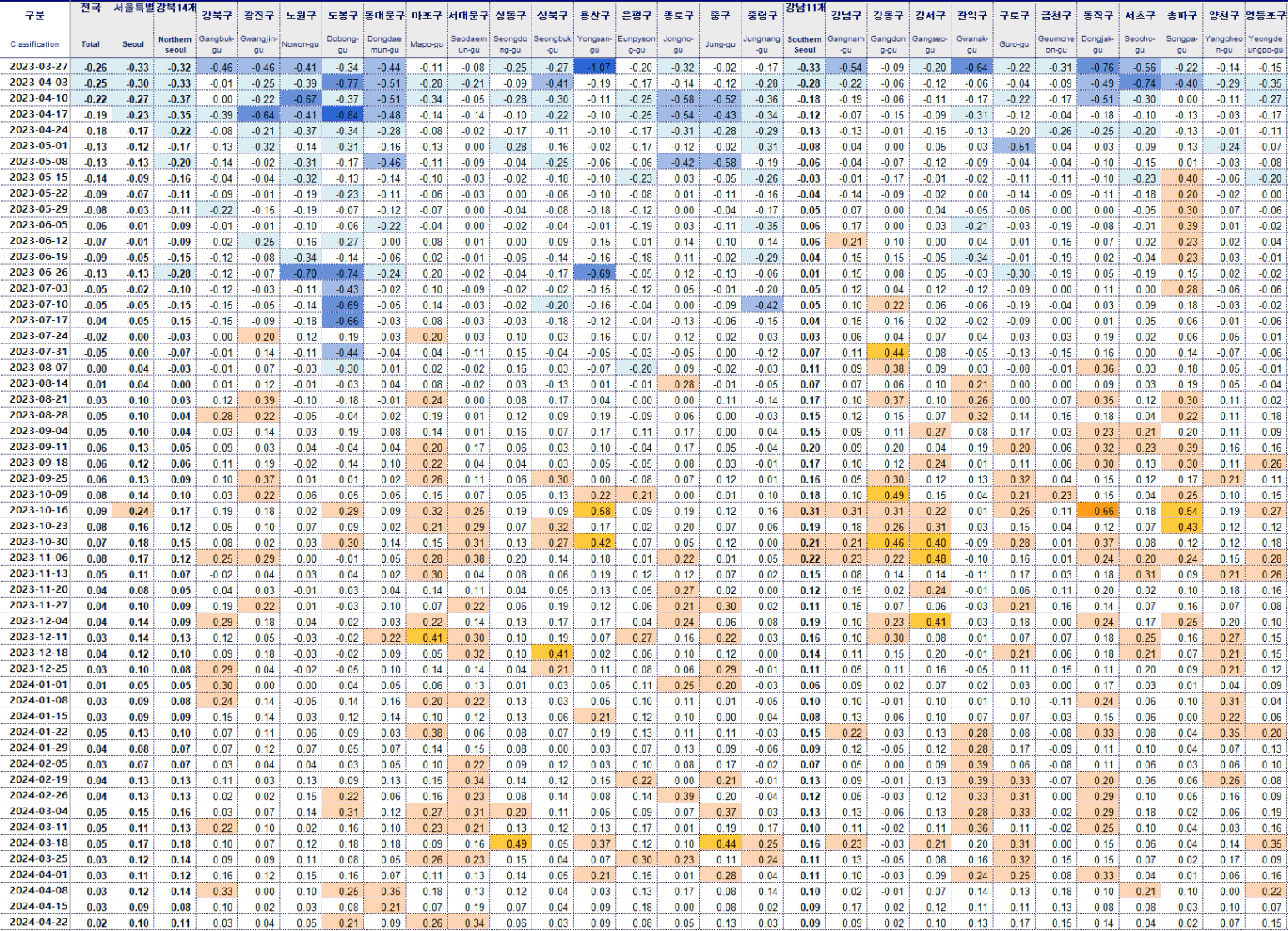
Task: Click the 0.44 Gangdong-gu cell for 2023-07-31
Action: pyautogui.click(x=888, y=353)
